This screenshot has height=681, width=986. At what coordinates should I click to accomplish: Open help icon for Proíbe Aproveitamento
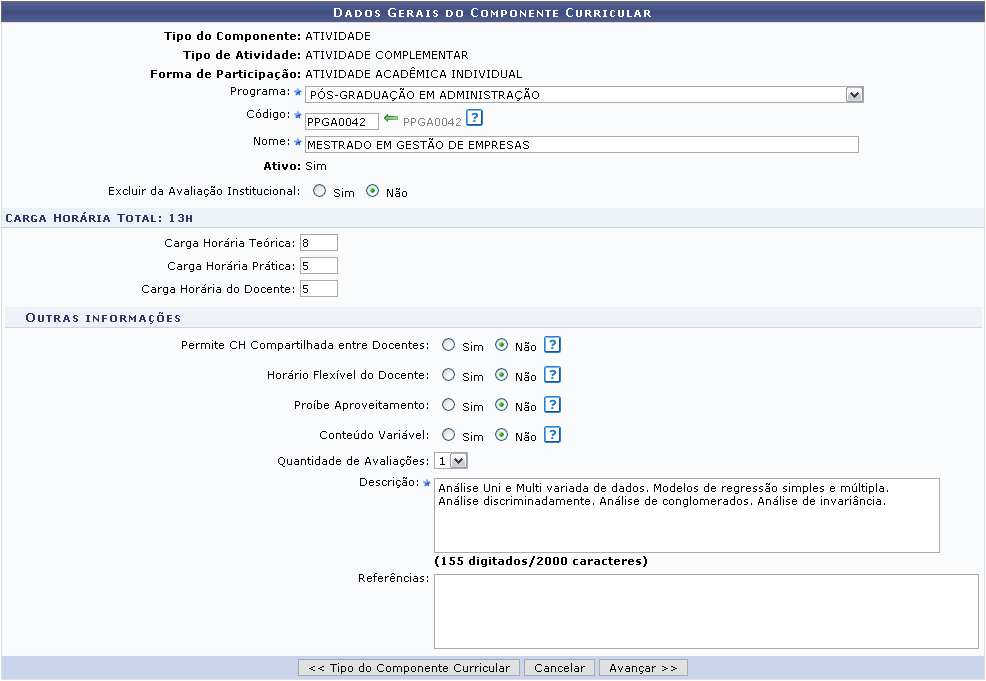552,405
